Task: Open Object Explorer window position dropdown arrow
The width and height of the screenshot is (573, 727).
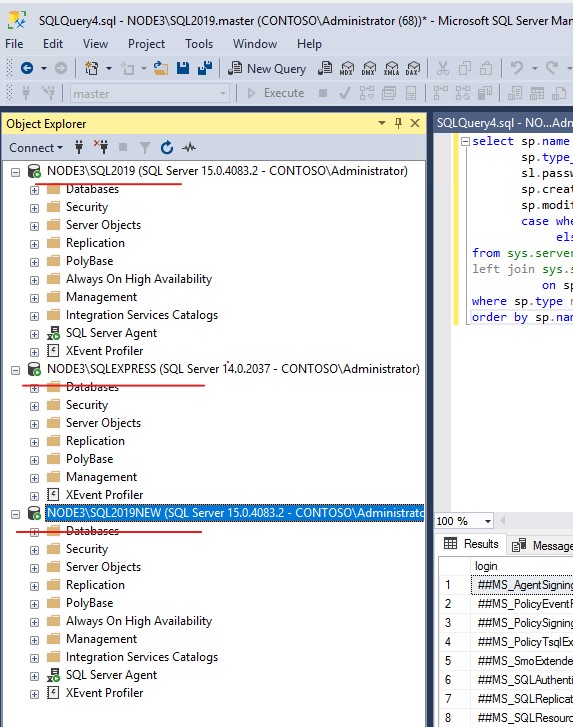Action: click(x=382, y=123)
